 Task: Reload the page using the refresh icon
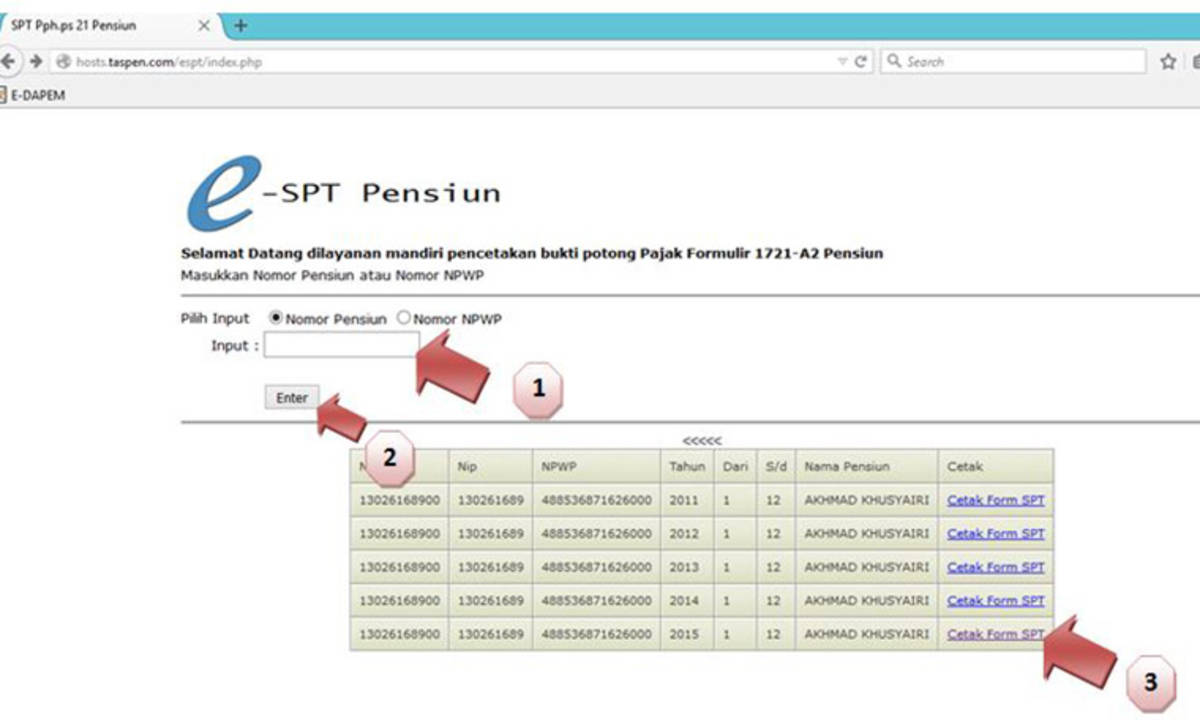coord(860,61)
